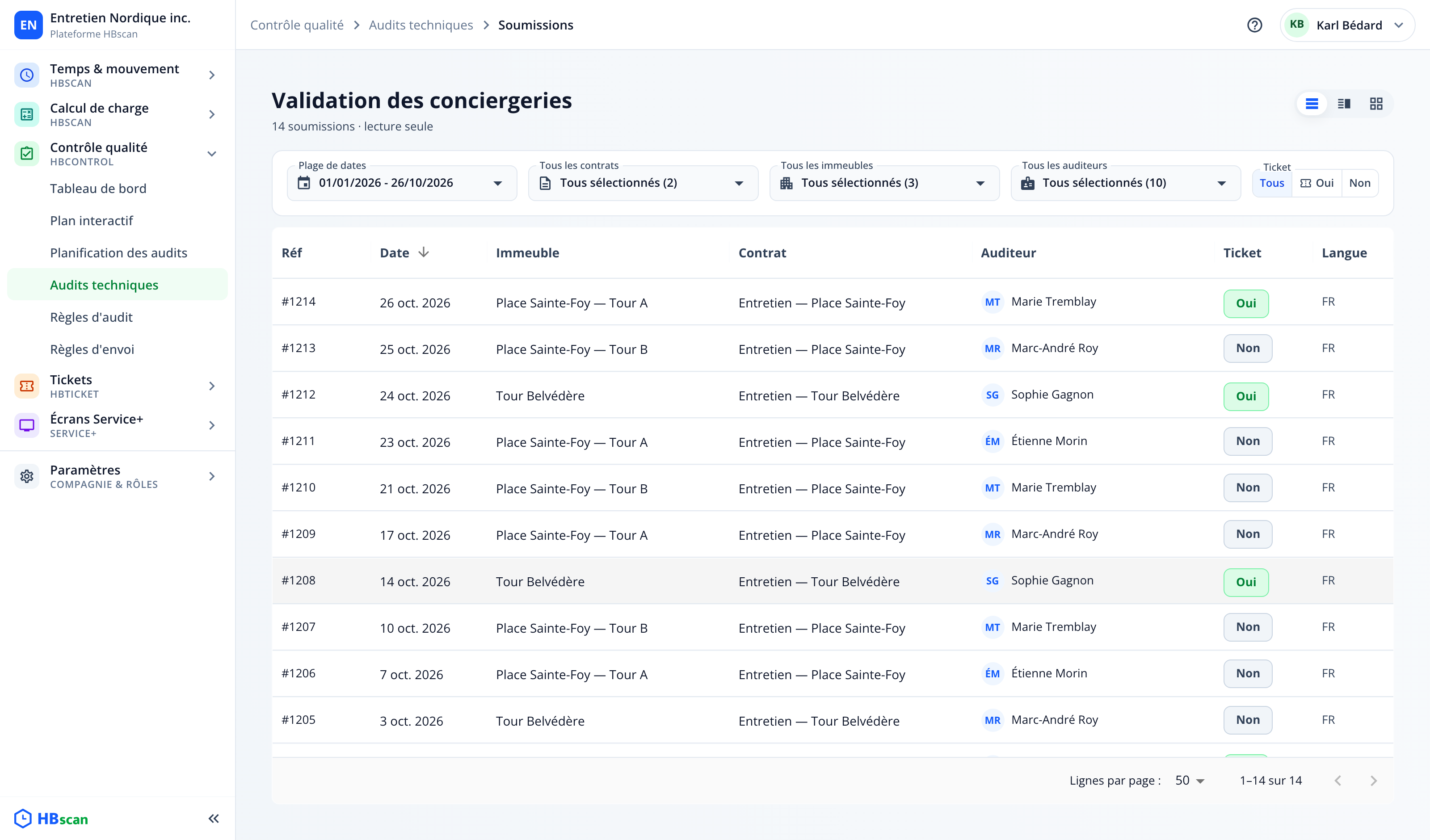1430x840 pixels.
Task: Click the Paramètres gear icon
Action: (27, 476)
